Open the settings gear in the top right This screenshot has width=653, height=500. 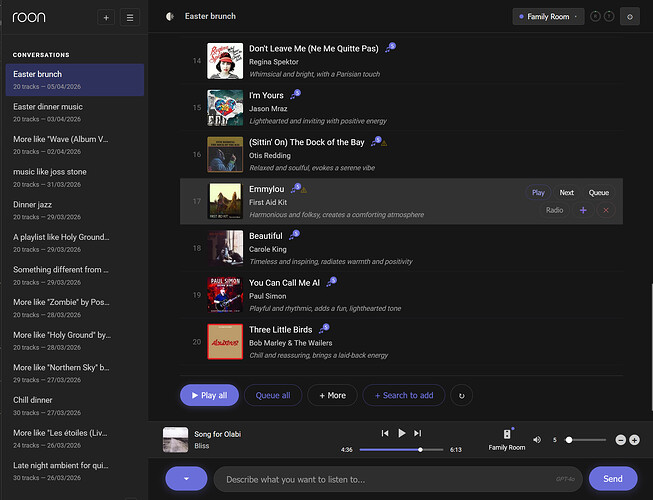630,17
